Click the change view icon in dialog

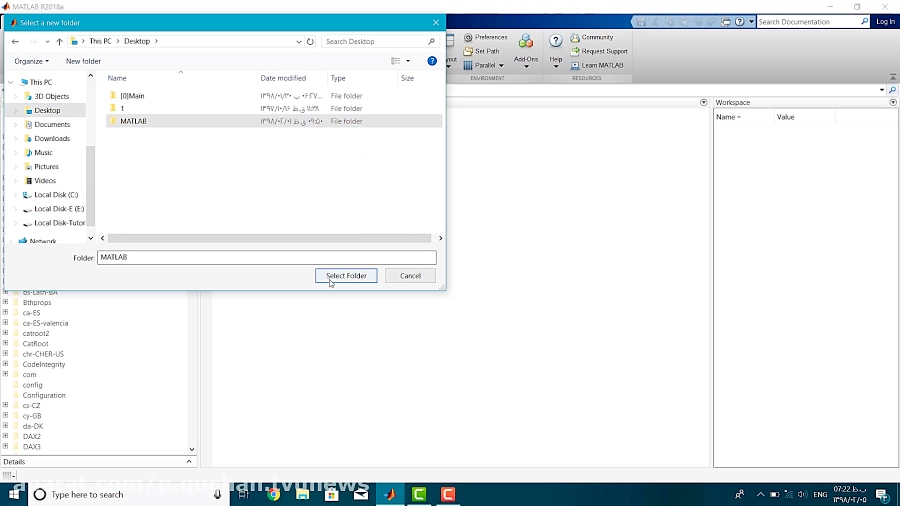(395, 61)
